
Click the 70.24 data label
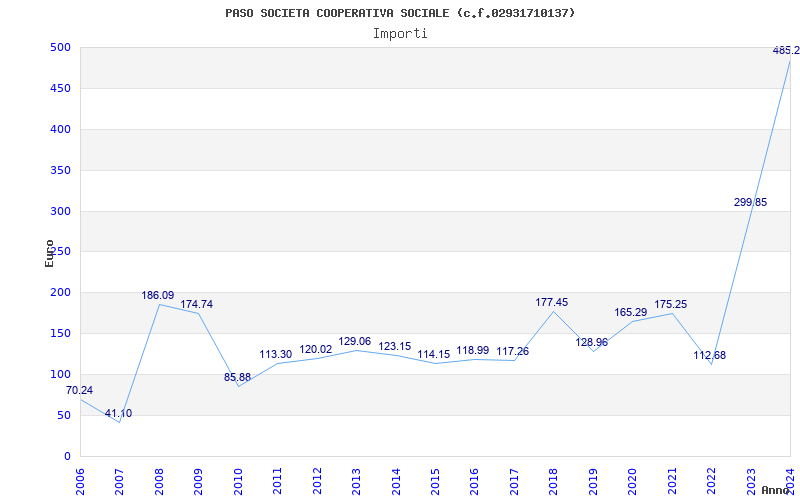(x=80, y=390)
